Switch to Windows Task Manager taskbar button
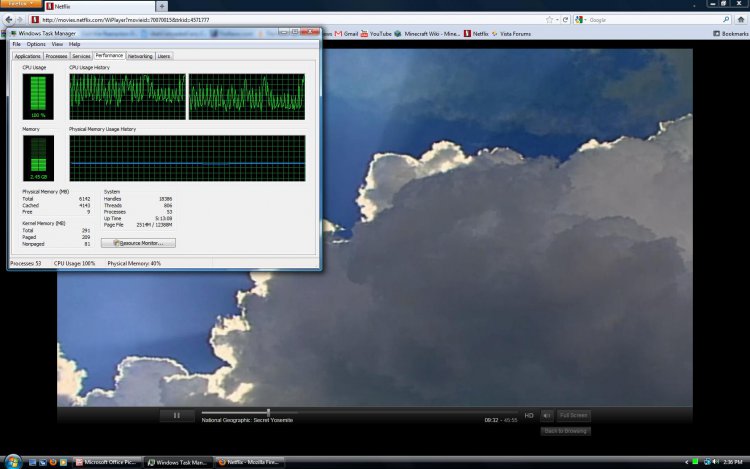Image resolution: width=750 pixels, height=469 pixels. [x=178, y=462]
